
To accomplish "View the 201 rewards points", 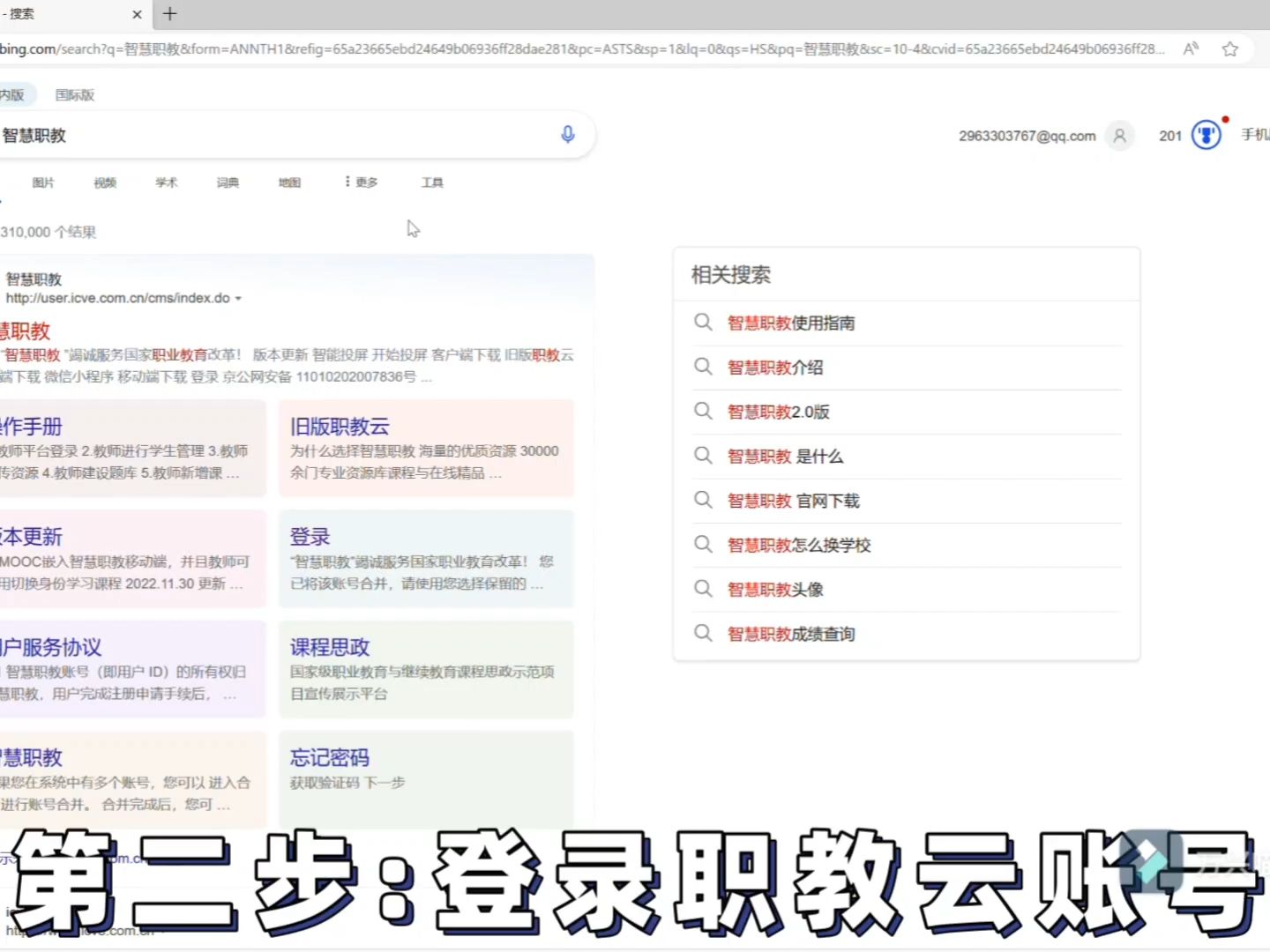I will click(x=1170, y=136).
